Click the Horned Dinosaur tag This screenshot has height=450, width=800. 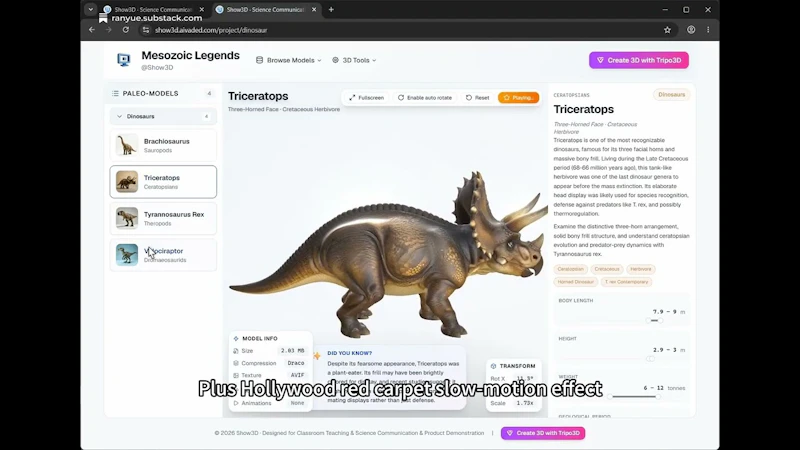[x=576, y=282]
